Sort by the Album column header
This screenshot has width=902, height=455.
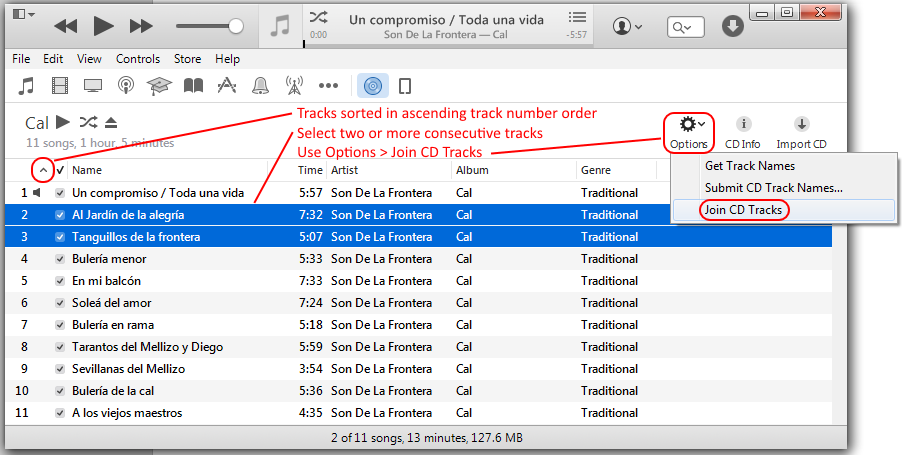click(x=472, y=170)
